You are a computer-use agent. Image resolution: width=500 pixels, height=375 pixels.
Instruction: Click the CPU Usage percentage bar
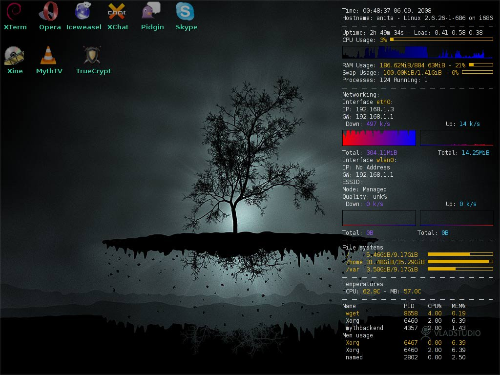tap(441, 40)
